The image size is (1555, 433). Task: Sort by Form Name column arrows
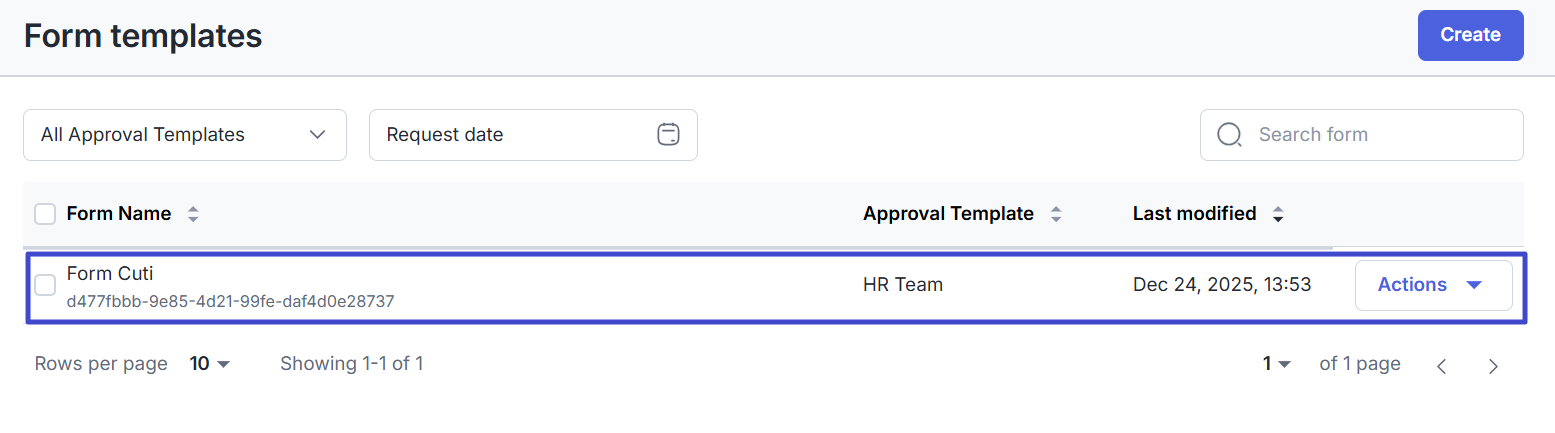193,214
